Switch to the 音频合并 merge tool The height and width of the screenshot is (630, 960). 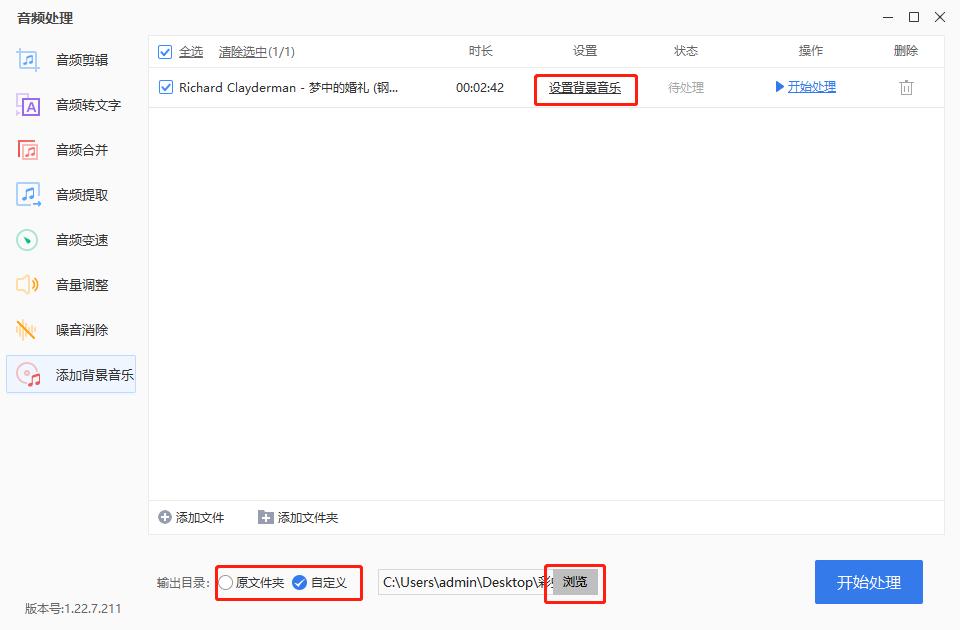68,149
